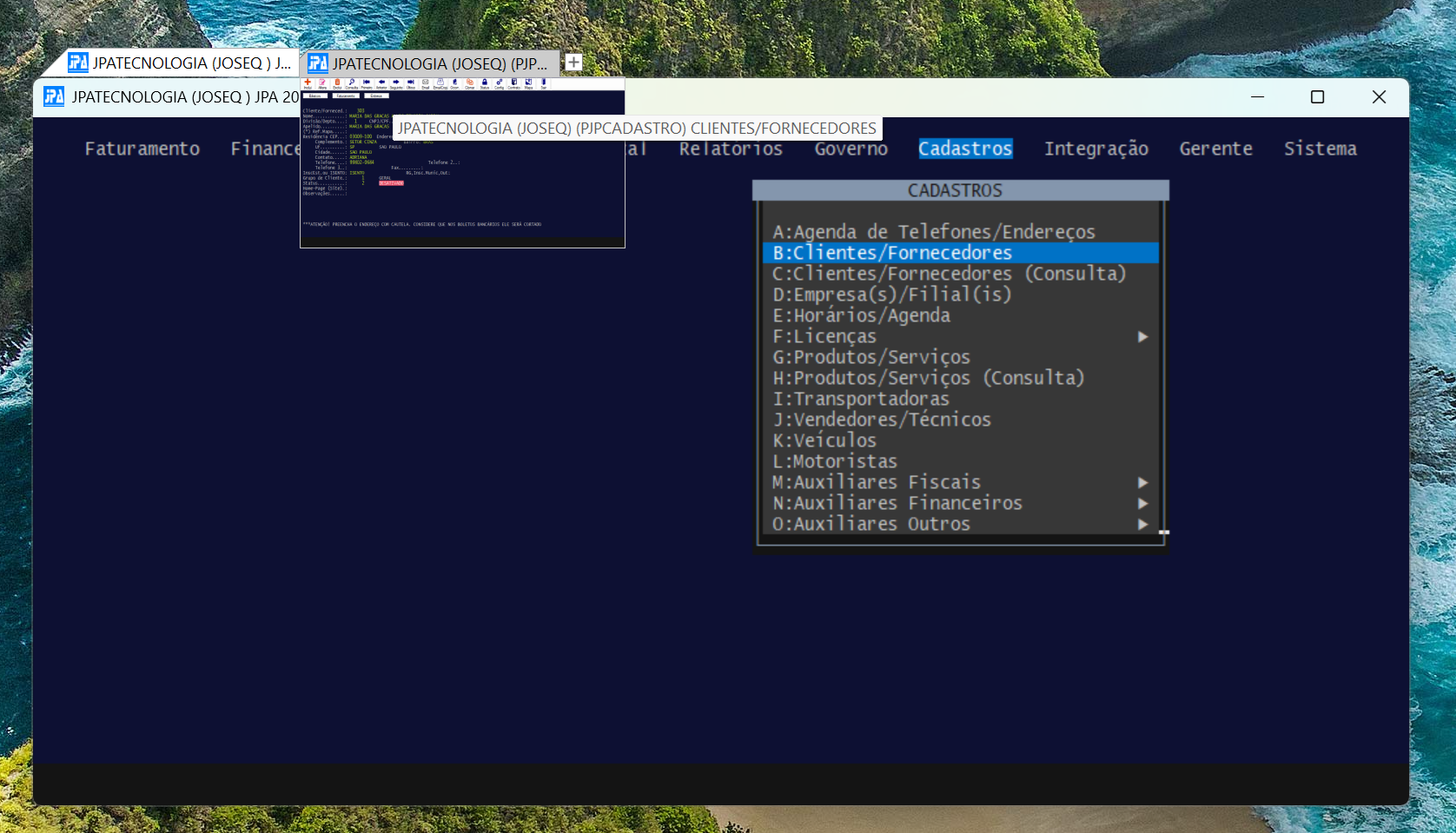
Task: Open a new tab with the plus button
Action: click(573, 63)
